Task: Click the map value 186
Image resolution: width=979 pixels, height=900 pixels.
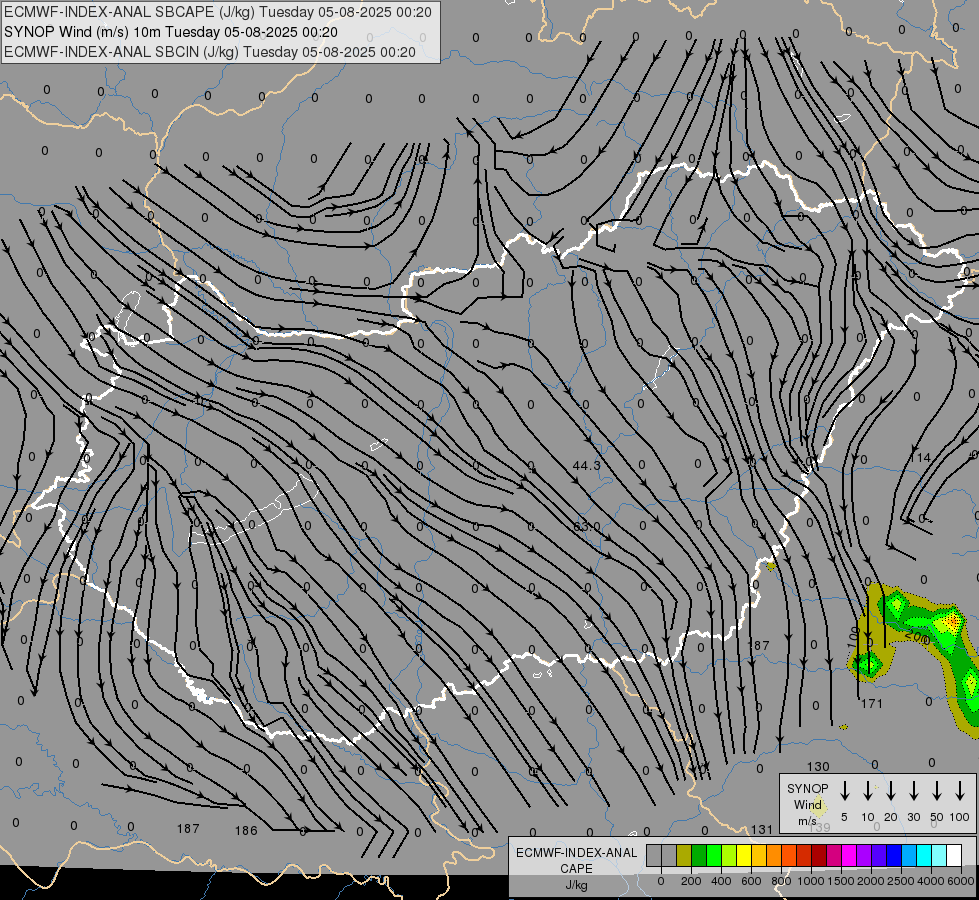Action: pyautogui.click(x=246, y=831)
